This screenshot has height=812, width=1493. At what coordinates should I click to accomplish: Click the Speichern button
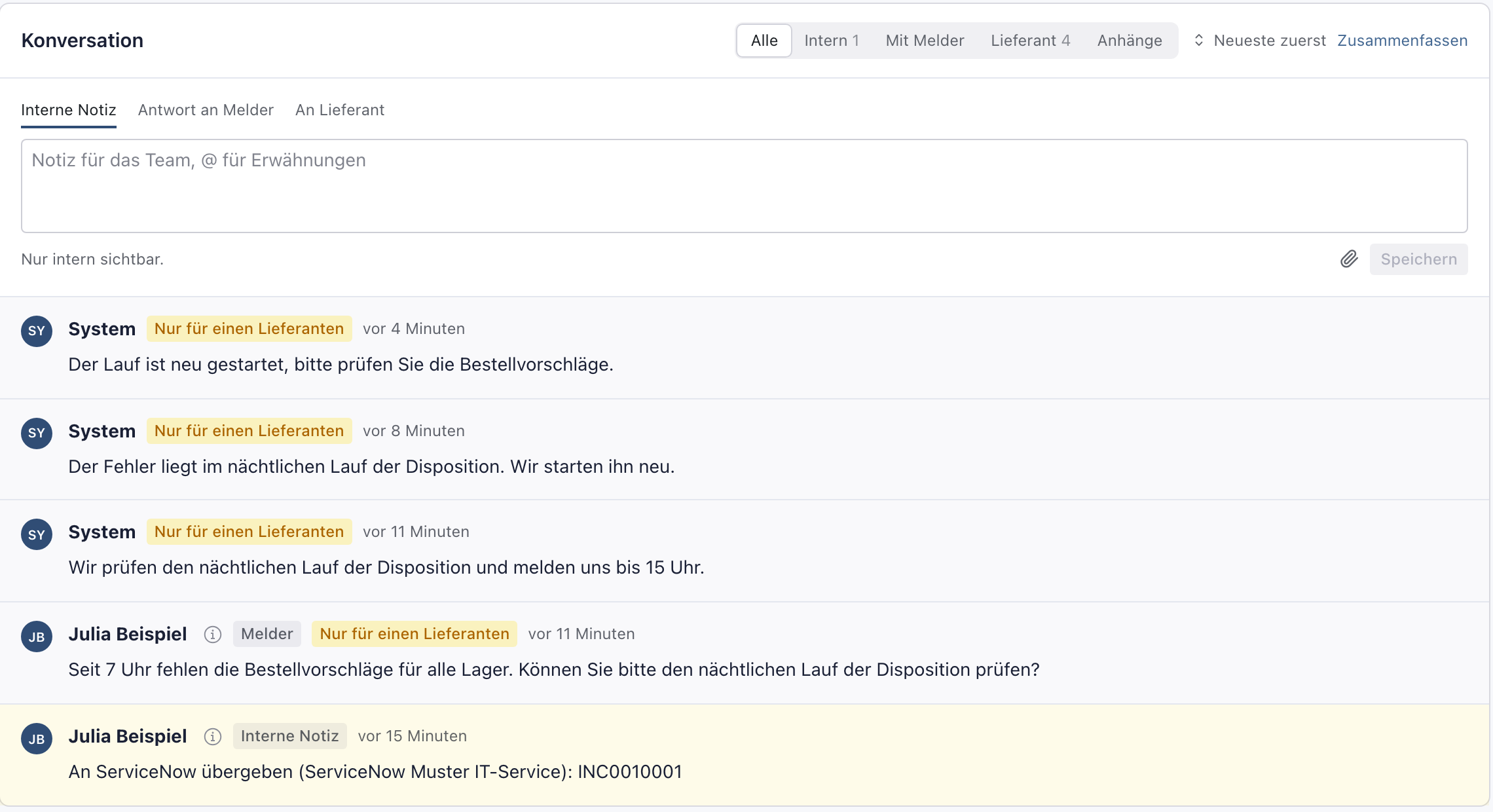[1418, 259]
